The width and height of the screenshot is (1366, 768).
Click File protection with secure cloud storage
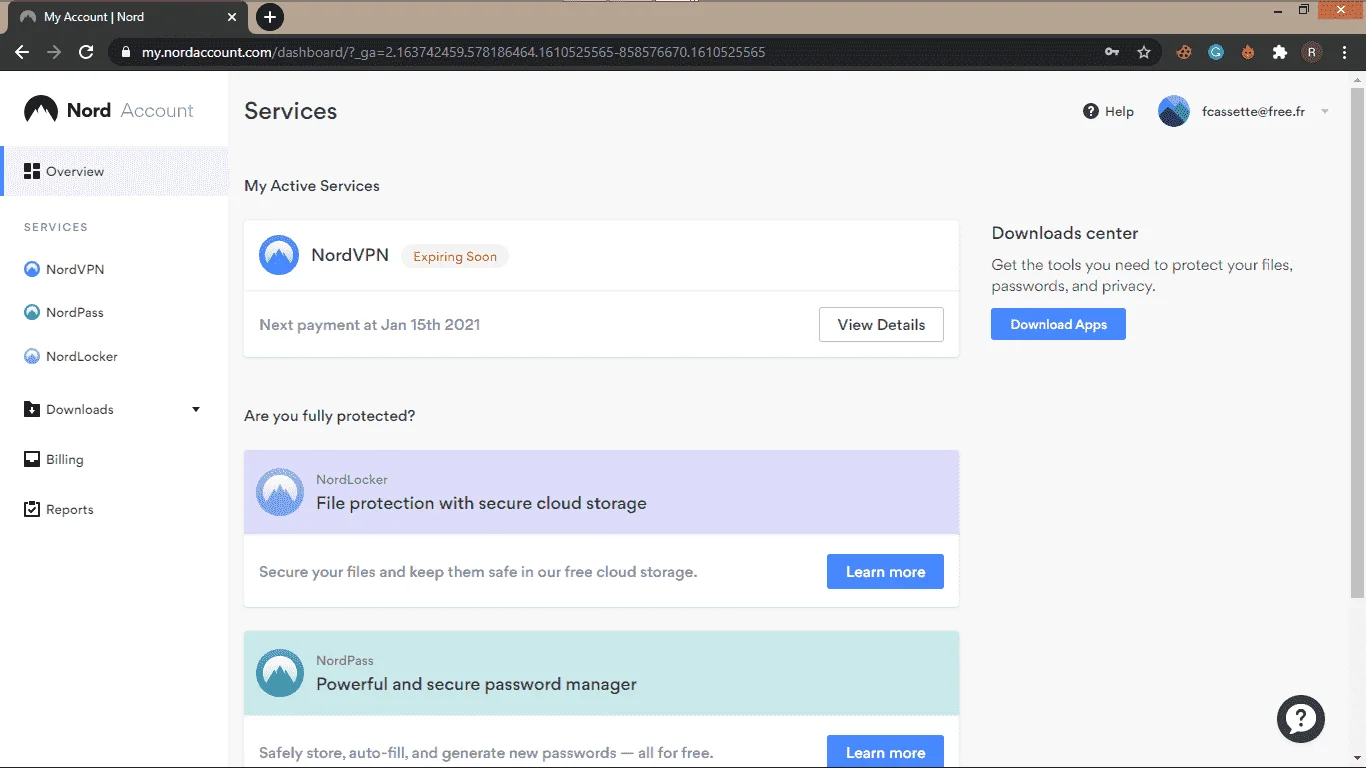point(481,503)
